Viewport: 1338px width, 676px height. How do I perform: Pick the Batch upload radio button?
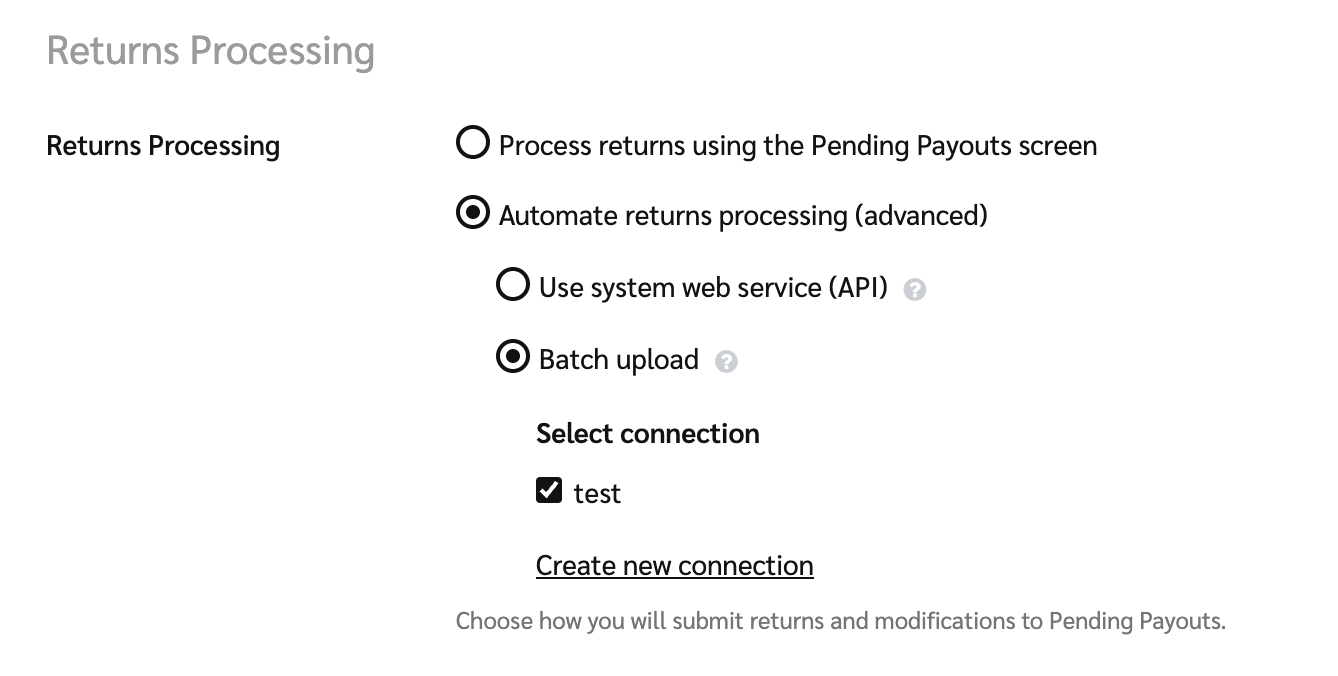click(x=513, y=357)
